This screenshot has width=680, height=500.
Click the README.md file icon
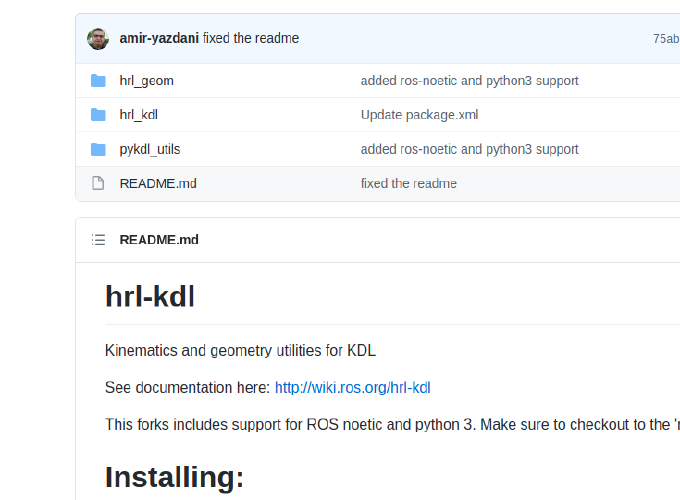click(x=98, y=183)
